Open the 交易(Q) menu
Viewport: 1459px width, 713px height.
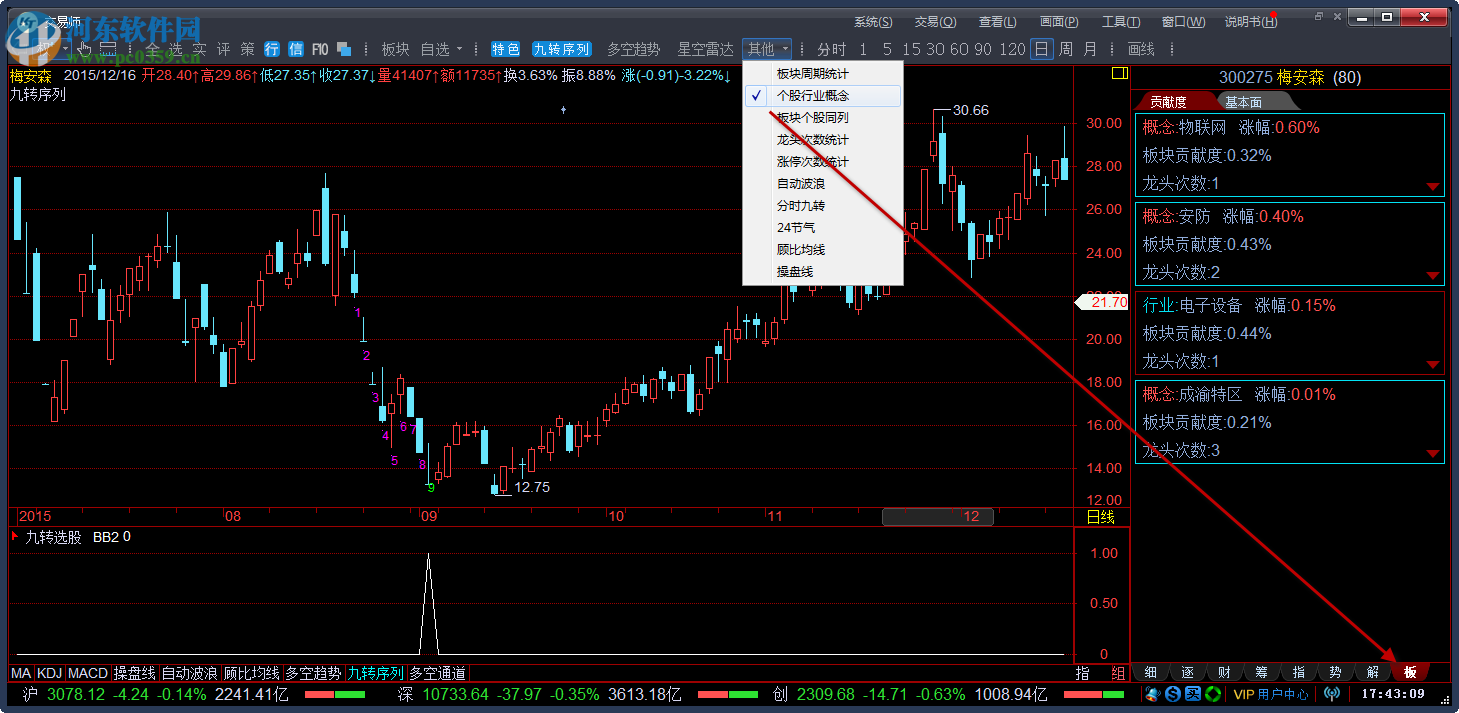click(935, 22)
